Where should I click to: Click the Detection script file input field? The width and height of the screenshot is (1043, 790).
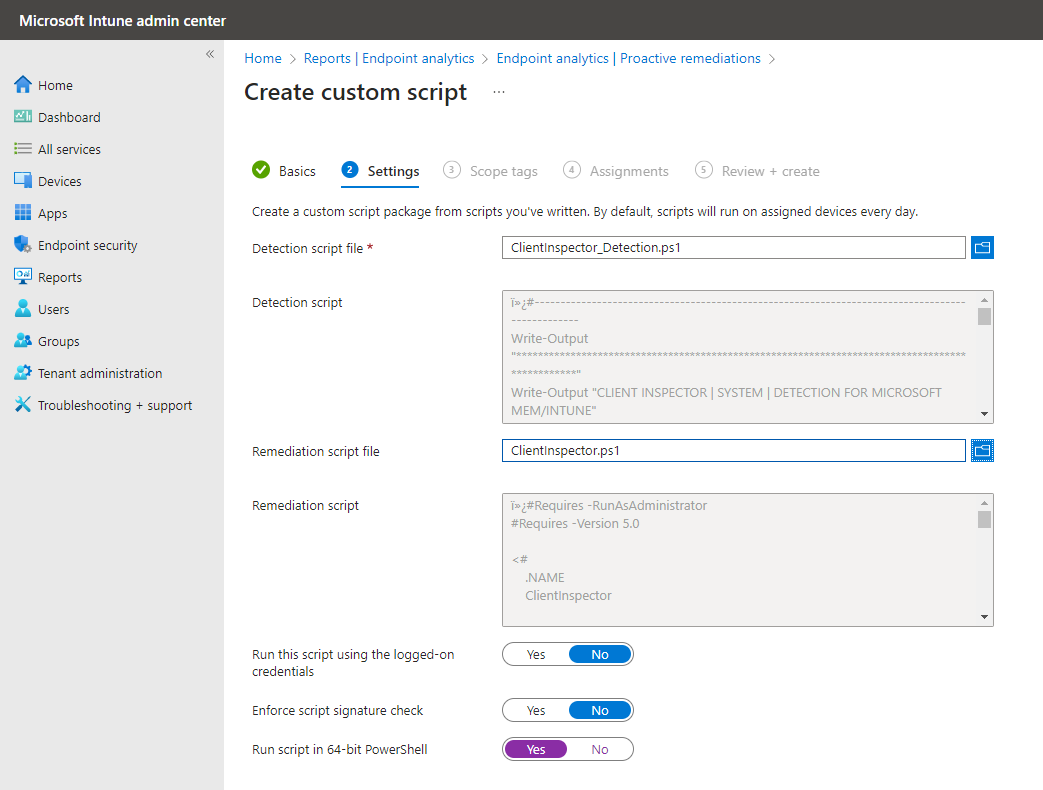(734, 247)
